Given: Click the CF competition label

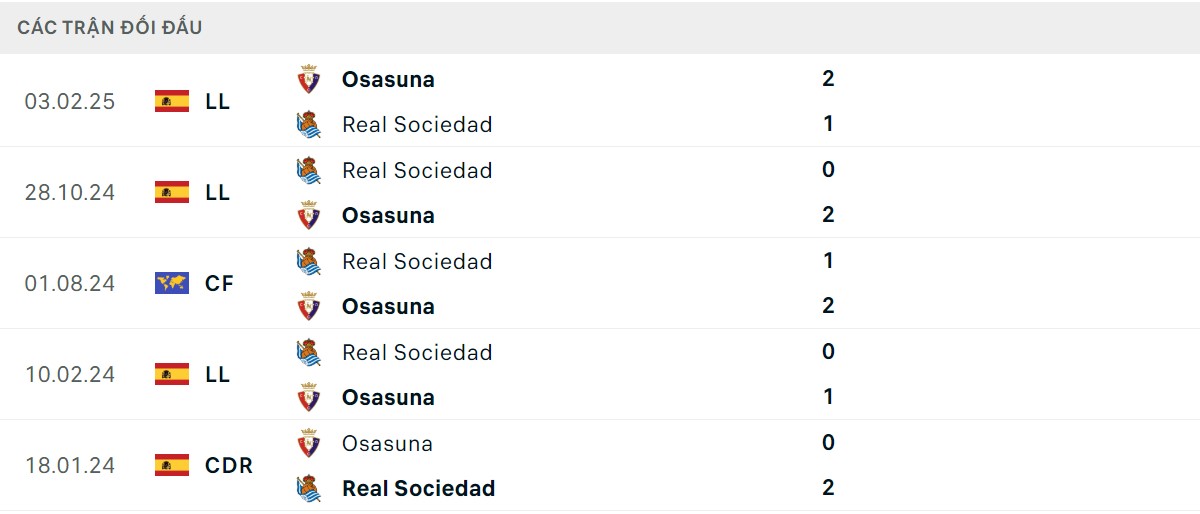Looking at the screenshot, I should click(x=219, y=283).
